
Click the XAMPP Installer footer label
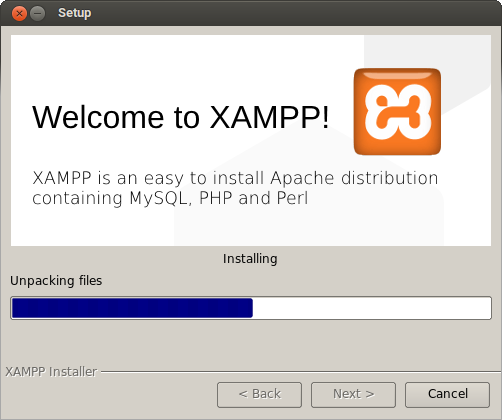click(51, 372)
